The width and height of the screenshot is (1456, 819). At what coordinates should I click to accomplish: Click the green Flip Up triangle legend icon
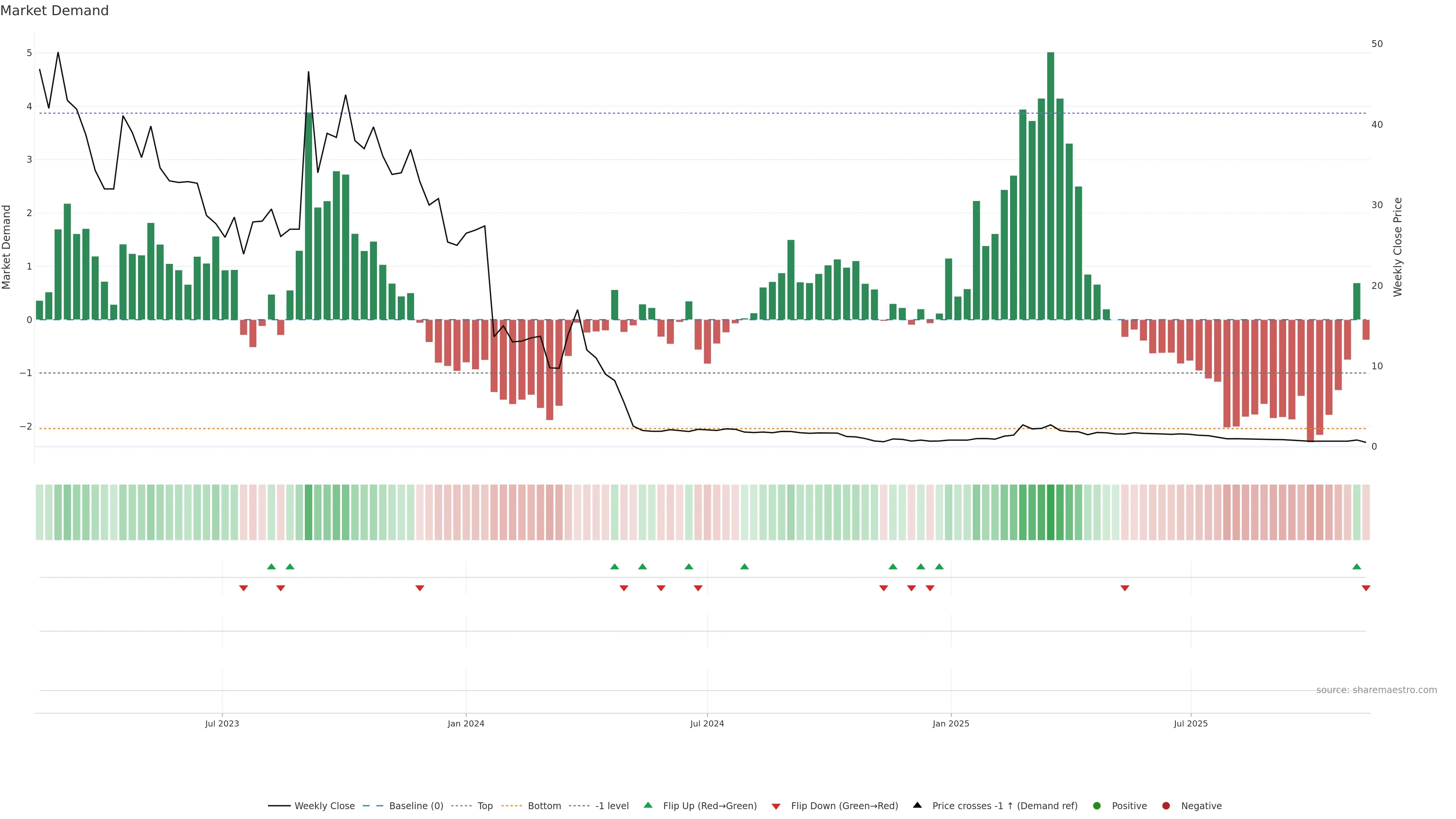pyautogui.click(x=648, y=805)
